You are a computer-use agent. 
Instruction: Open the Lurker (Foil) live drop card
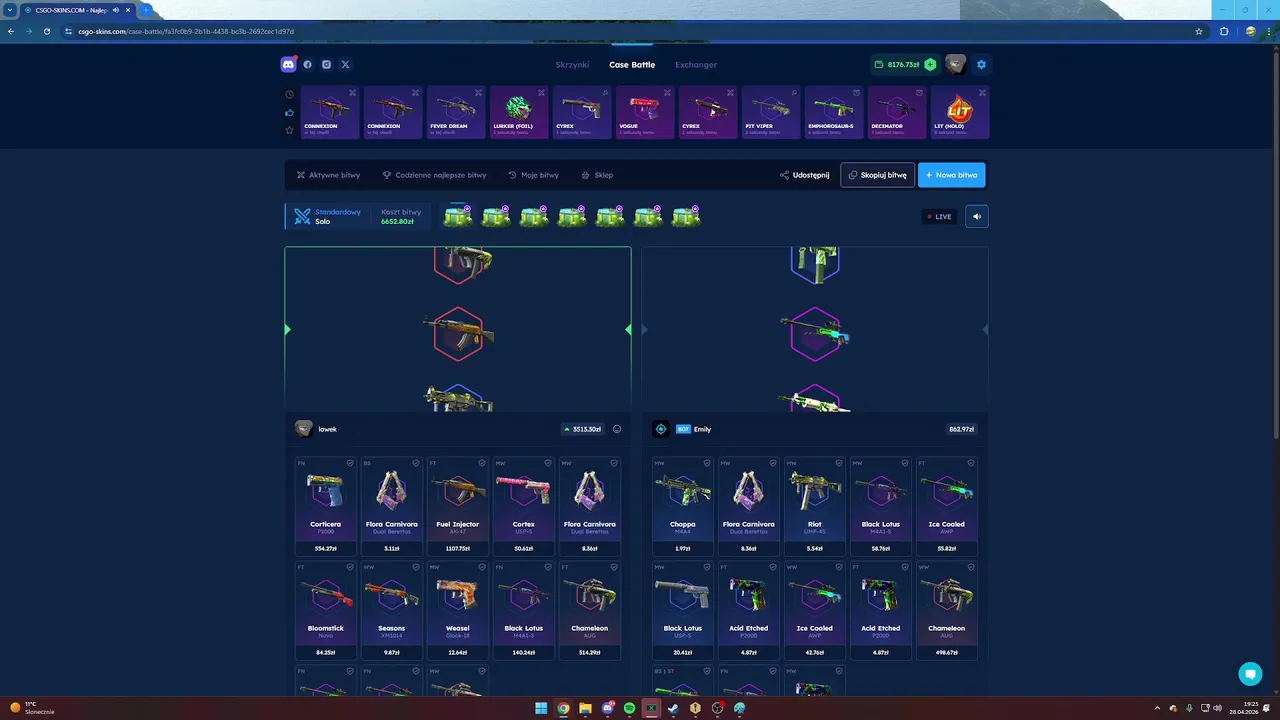point(519,112)
